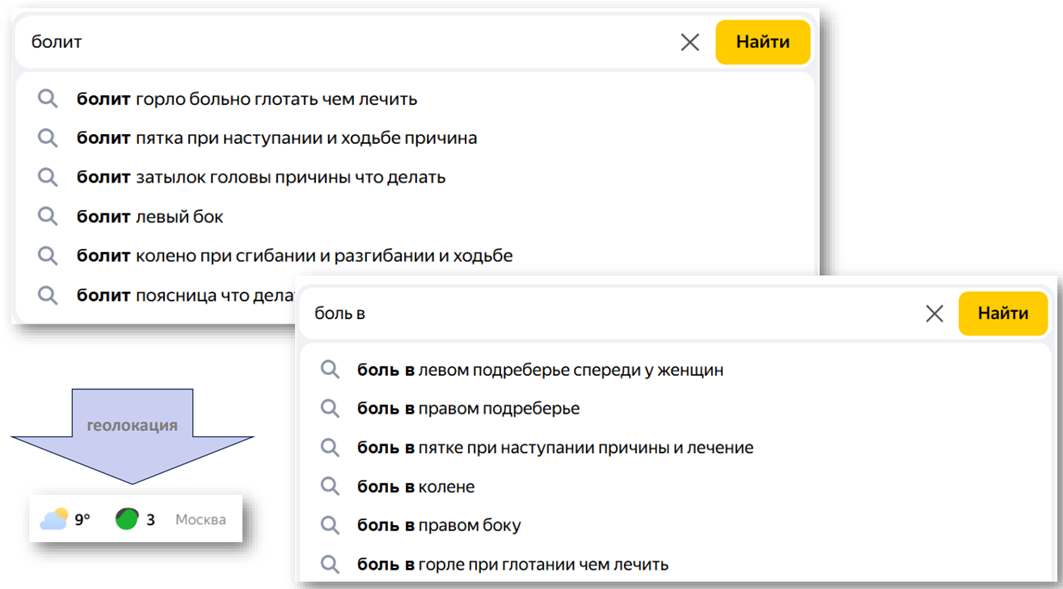Screen dimensions: 1063x589
Task: Pick "боль в левом подреберье спереди у женщин"
Action: [540, 370]
